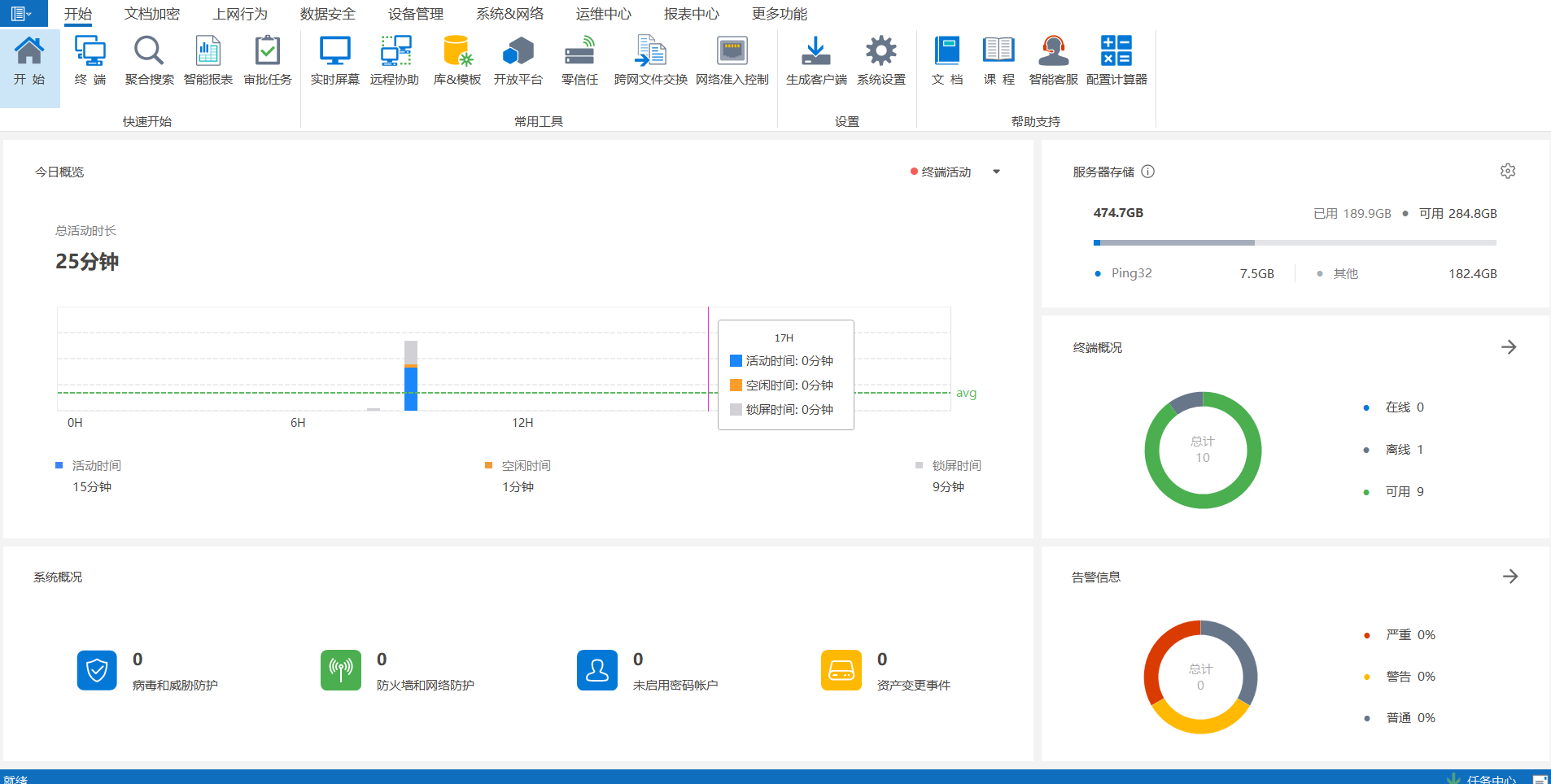Click 病毒和威胁防护 link

175,685
